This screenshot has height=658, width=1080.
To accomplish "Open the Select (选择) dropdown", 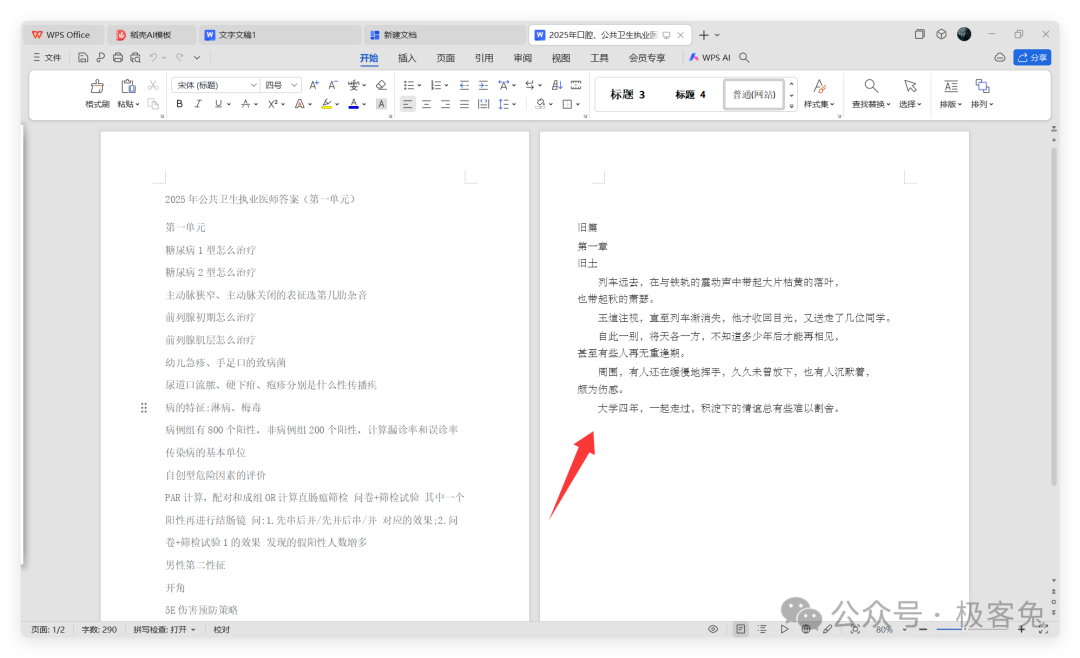I will [910, 93].
